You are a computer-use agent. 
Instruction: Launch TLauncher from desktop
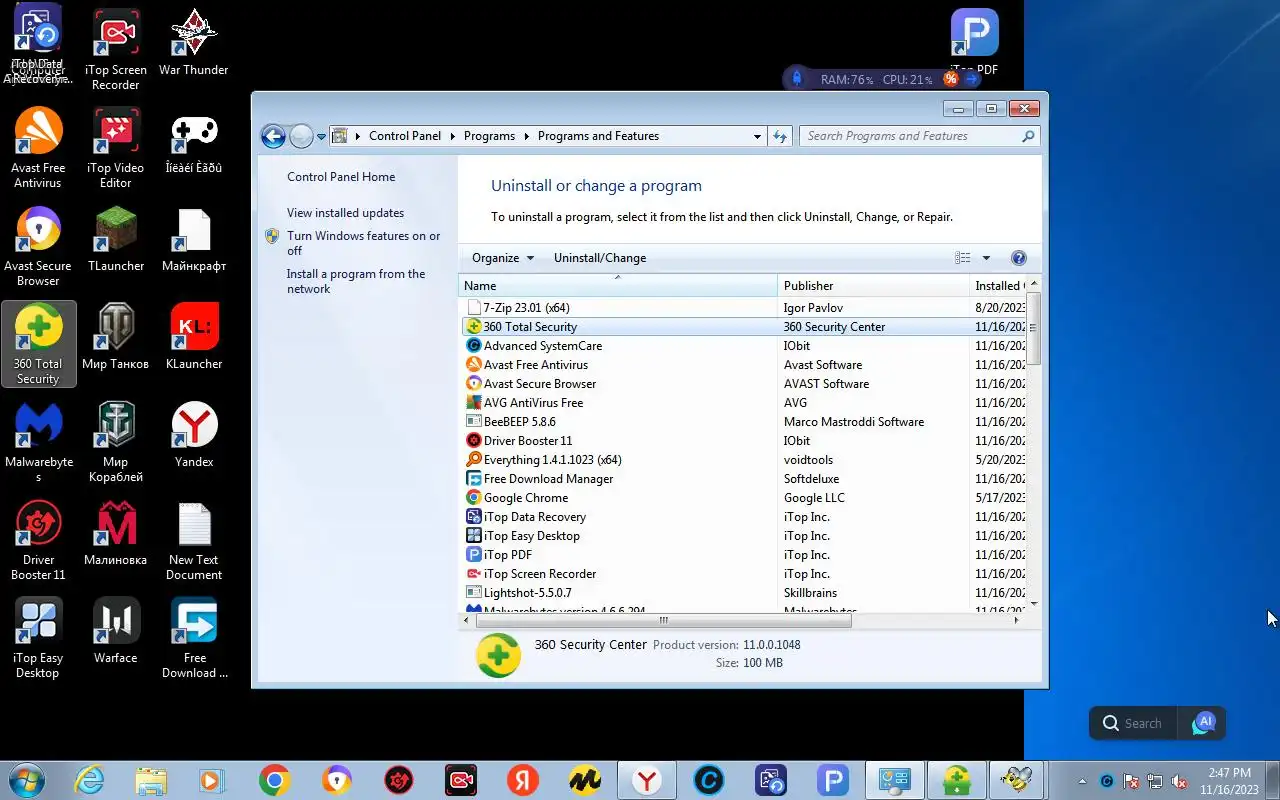pyautogui.click(x=116, y=239)
